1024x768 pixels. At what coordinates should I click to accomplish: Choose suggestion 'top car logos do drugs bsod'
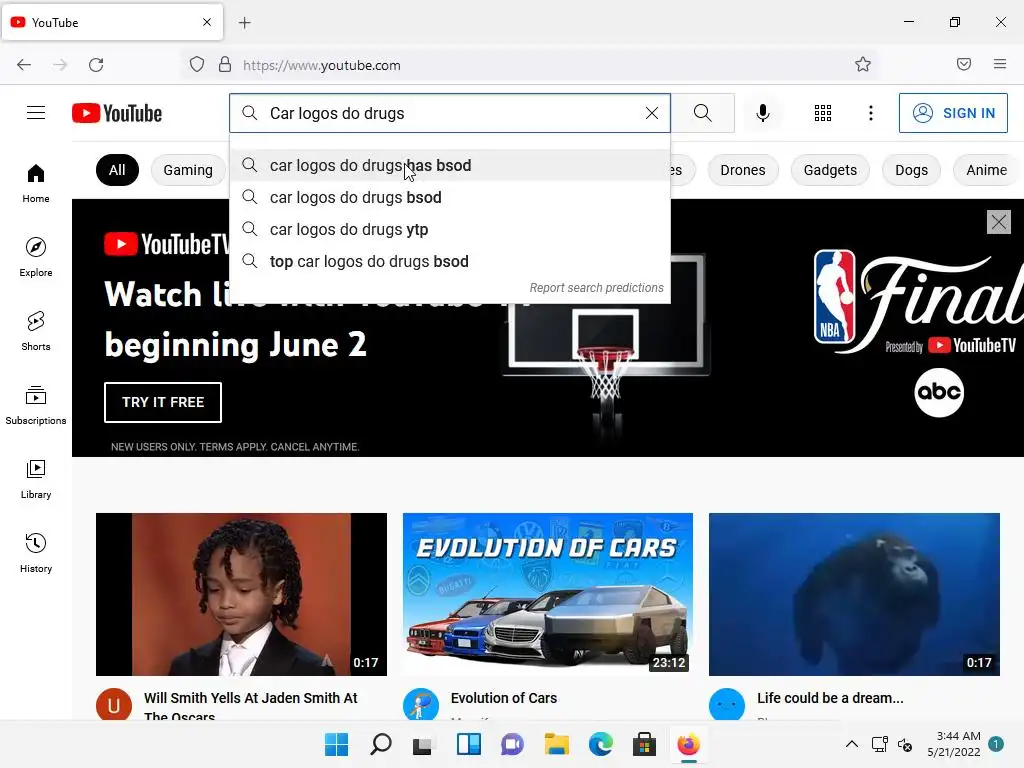tap(450, 261)
